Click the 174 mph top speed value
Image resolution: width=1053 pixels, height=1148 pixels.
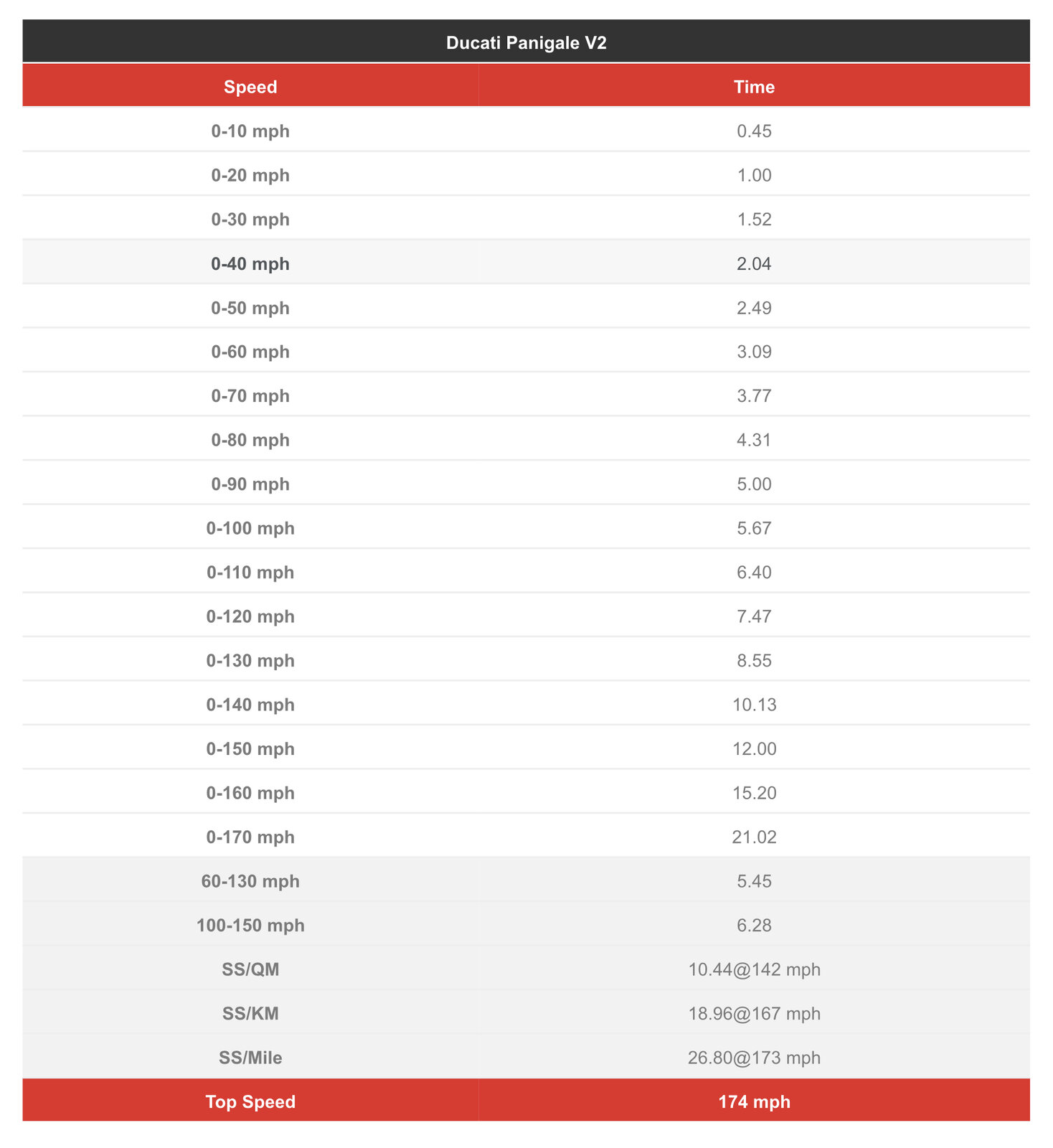click(754, 1101)
